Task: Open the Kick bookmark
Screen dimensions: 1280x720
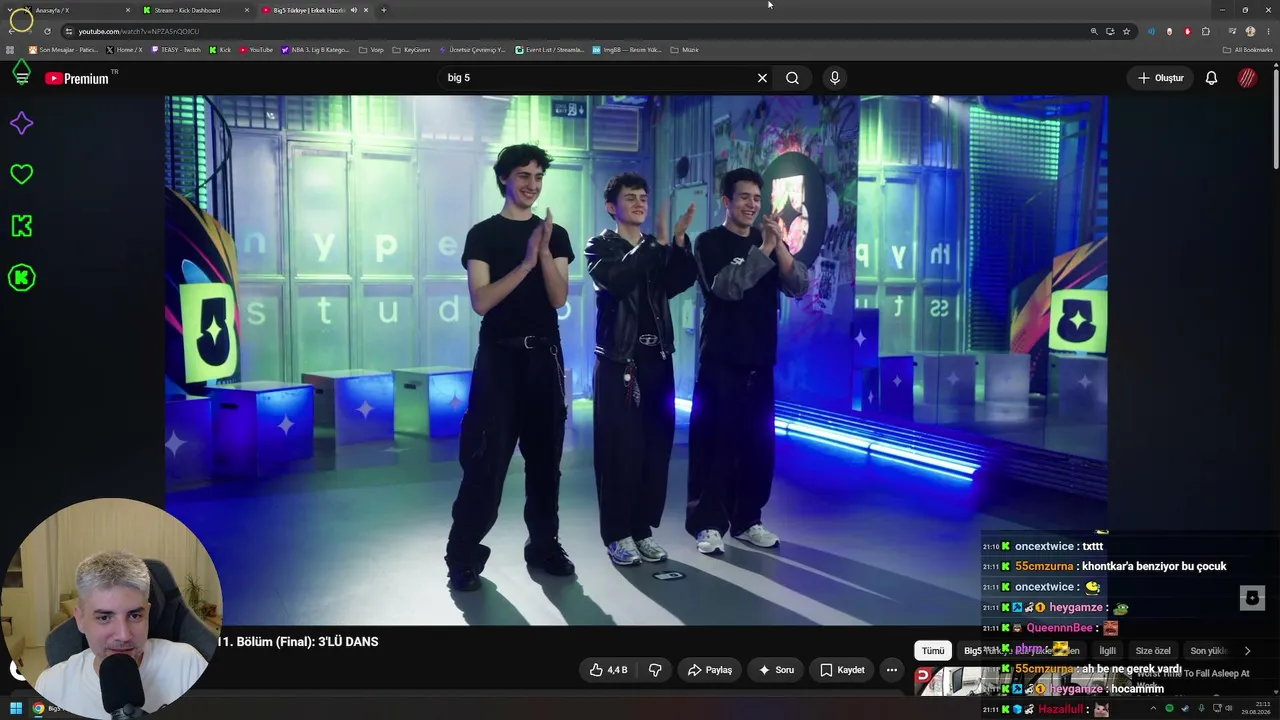Action: [220, 50]
